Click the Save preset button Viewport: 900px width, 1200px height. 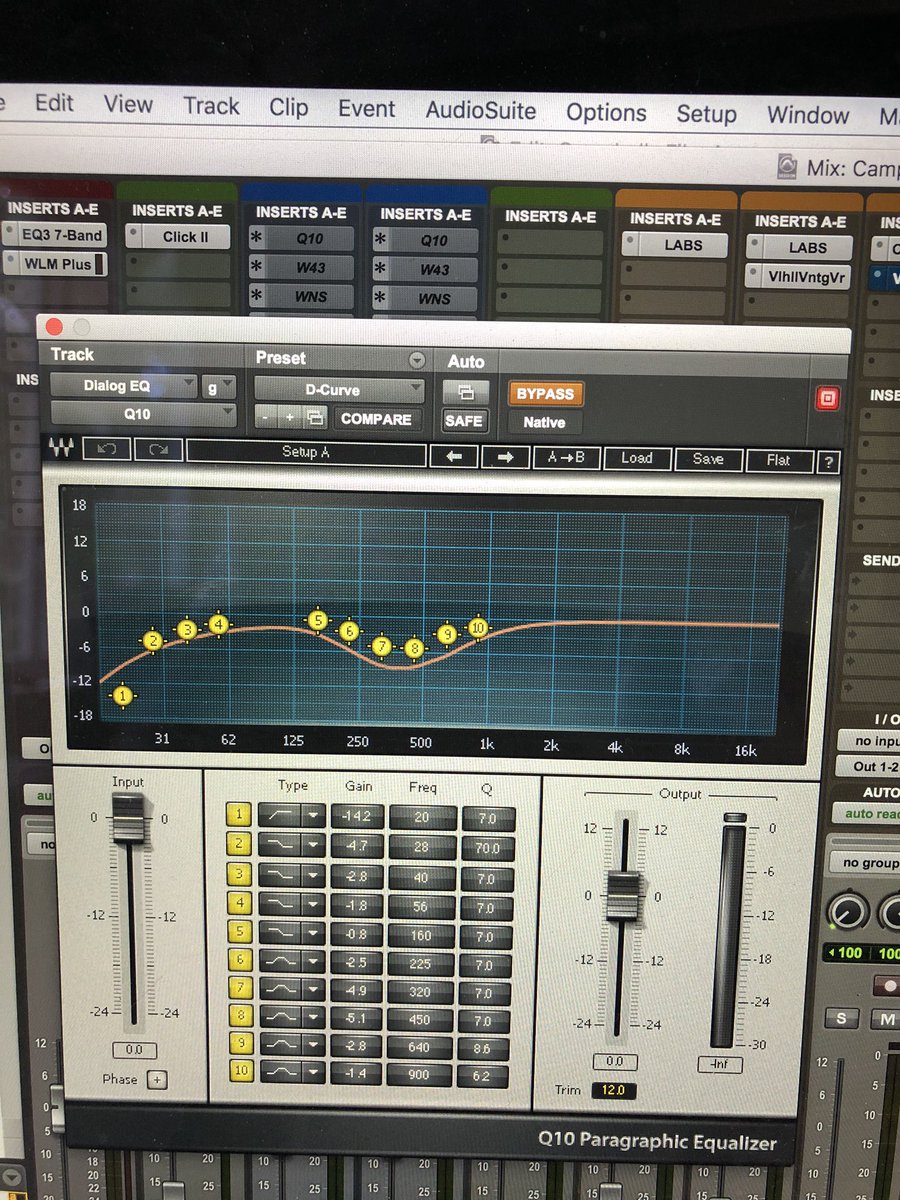point(707,460)
